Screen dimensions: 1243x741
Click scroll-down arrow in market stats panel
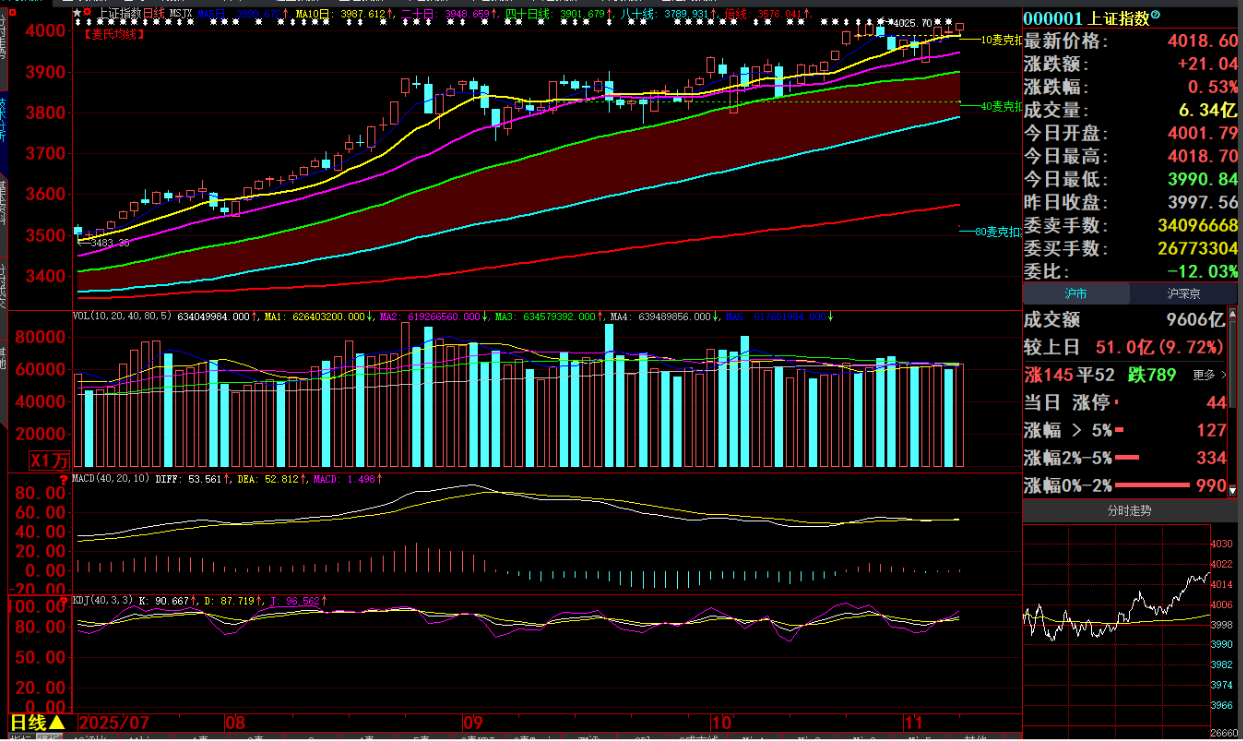tap(1234, 491)
